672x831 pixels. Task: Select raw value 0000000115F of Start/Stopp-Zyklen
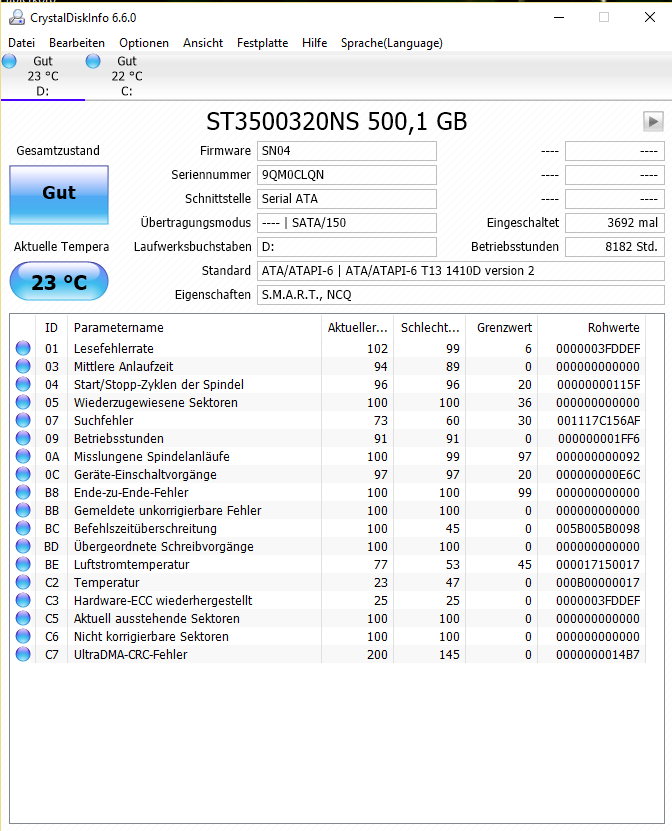598,385
